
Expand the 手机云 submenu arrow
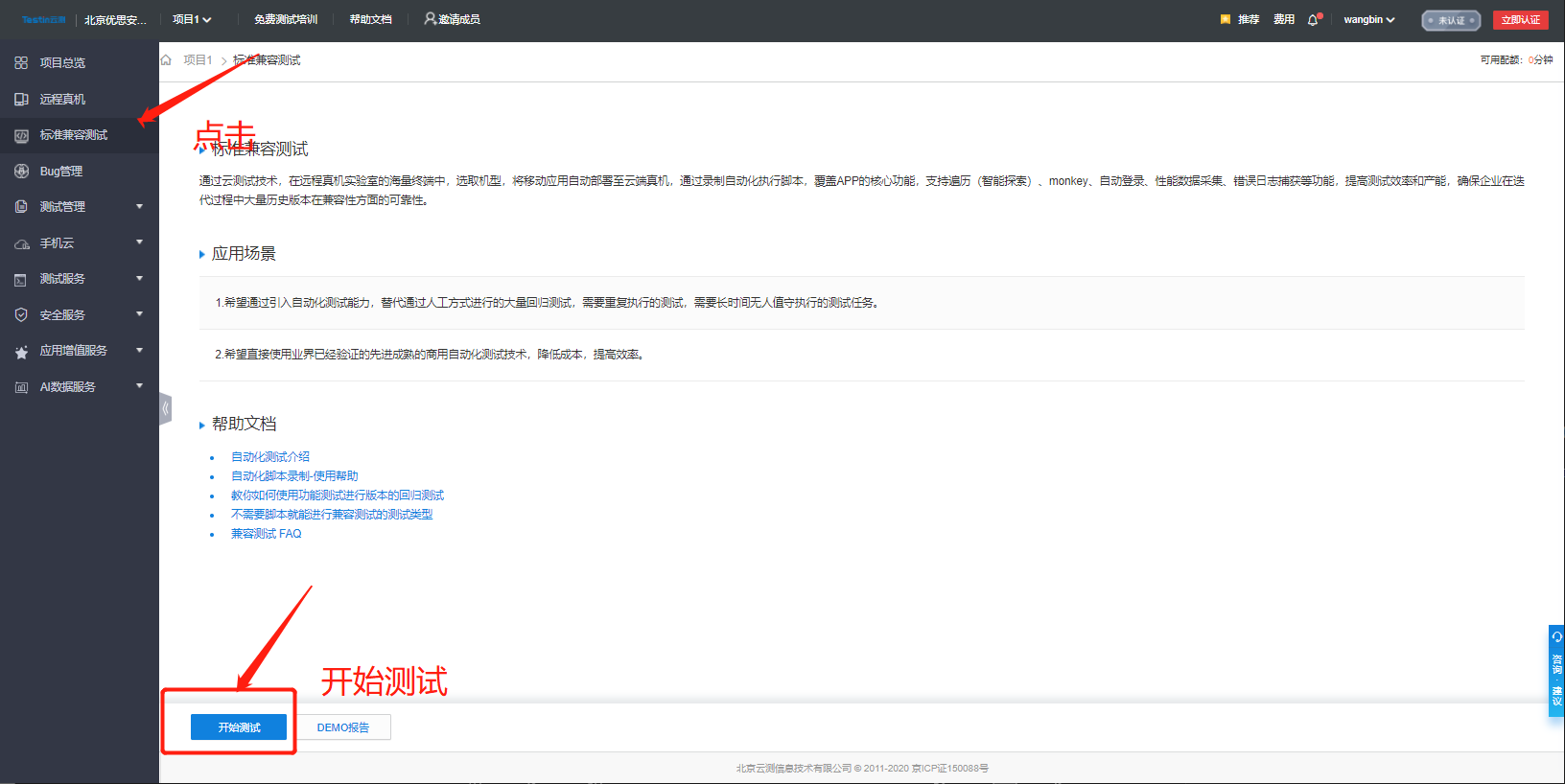pos(139,242)
